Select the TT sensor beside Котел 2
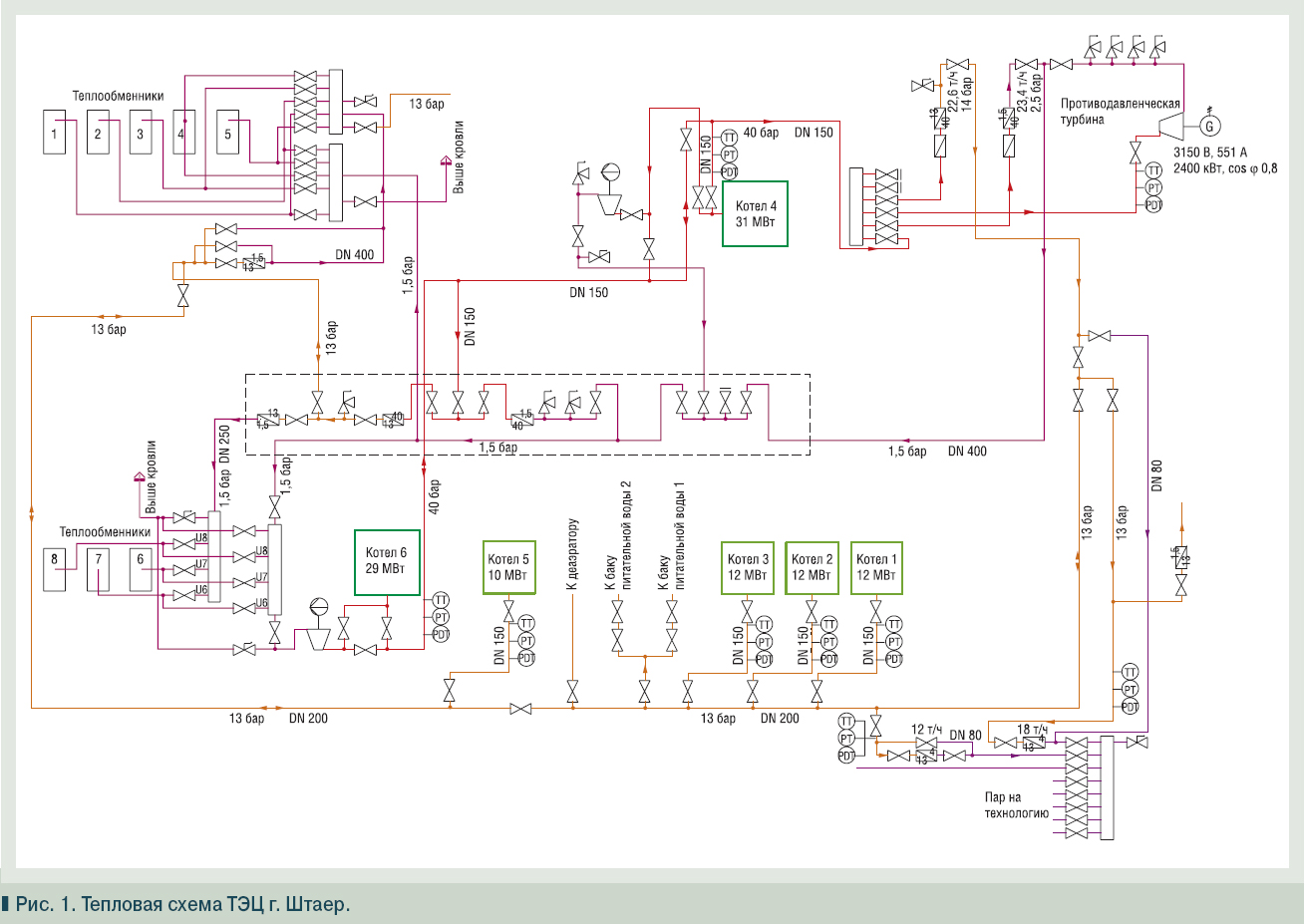The image size is (1305, 924). tap(828, 625)
